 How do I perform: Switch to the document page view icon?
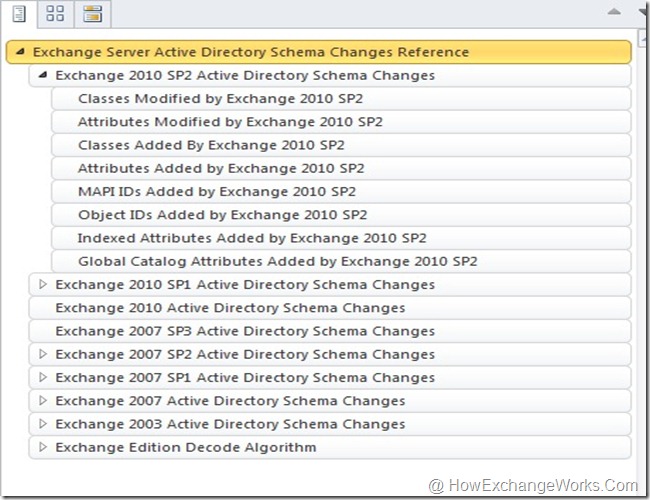[19, 14]
